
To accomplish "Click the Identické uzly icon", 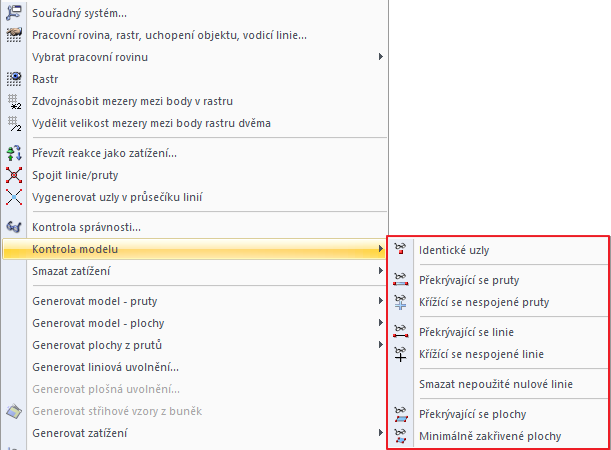I will click(x=401, y=249).
